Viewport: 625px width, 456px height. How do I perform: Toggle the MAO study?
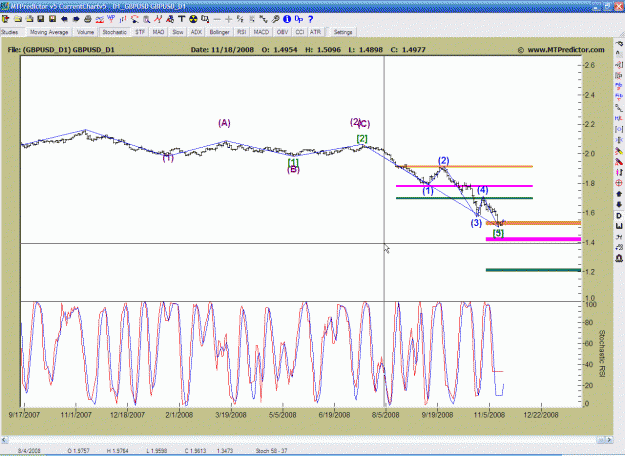point(158,32)
